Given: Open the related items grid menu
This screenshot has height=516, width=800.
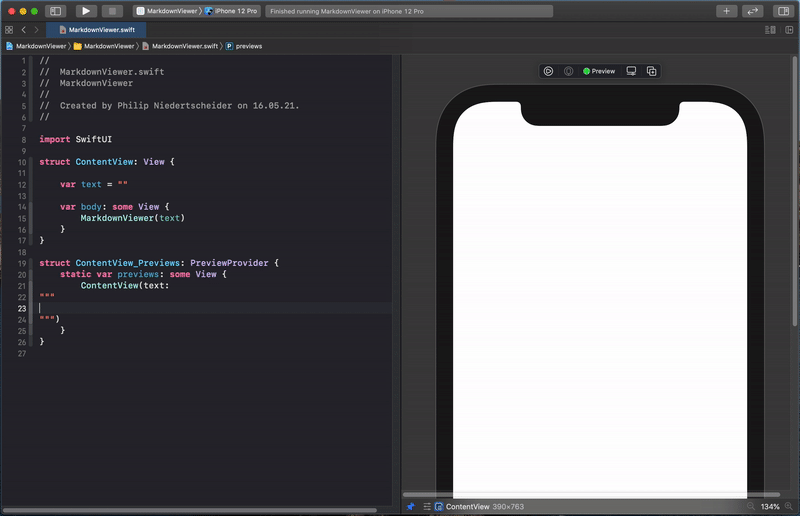Looking at the screenshot, I should point(9,30).
